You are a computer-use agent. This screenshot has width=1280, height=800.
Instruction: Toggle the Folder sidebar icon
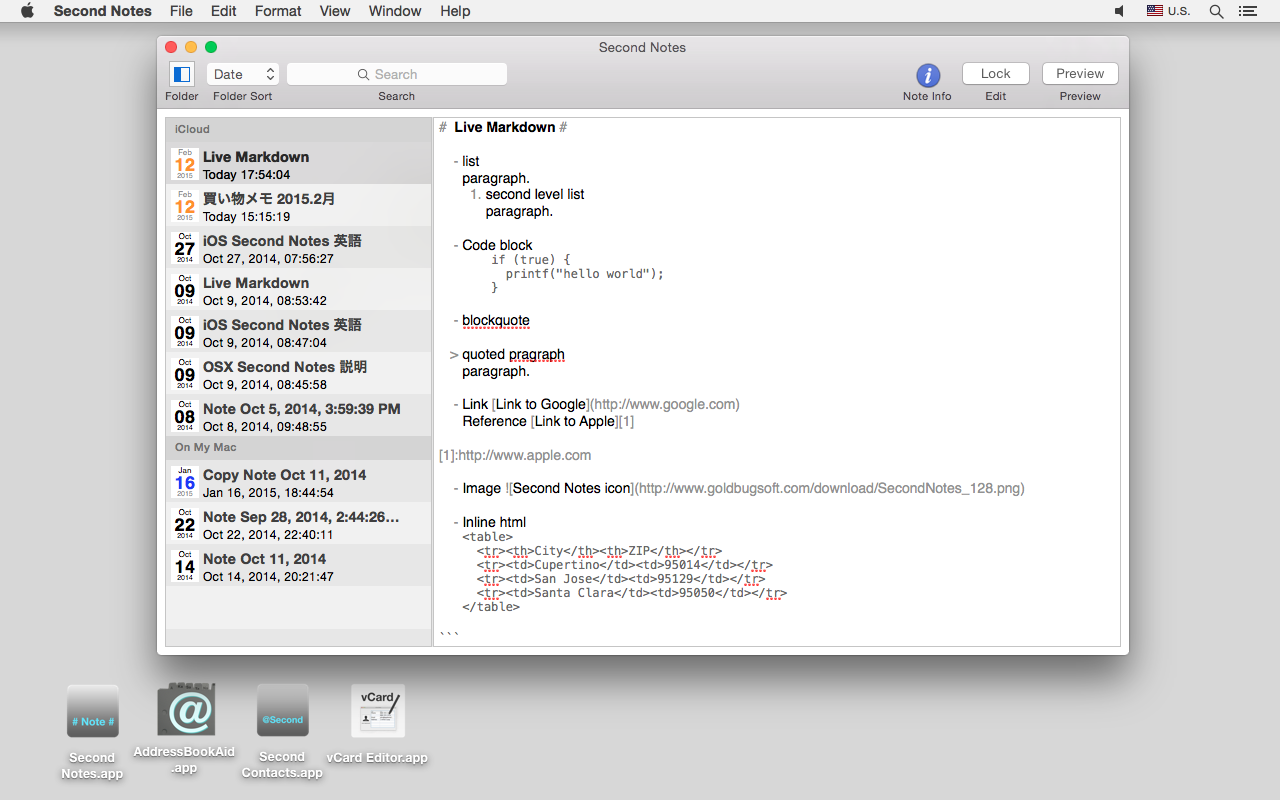click(181, 74)
